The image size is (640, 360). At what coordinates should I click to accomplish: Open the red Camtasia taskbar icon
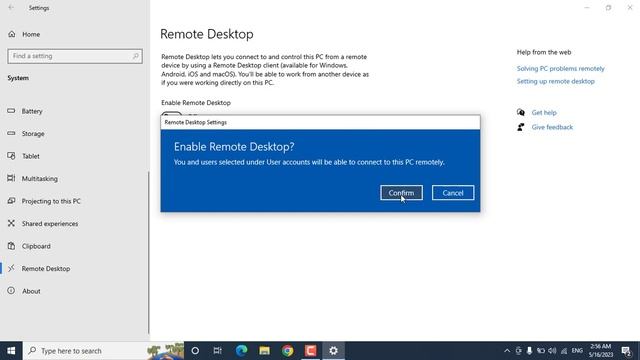pos(310,351)
